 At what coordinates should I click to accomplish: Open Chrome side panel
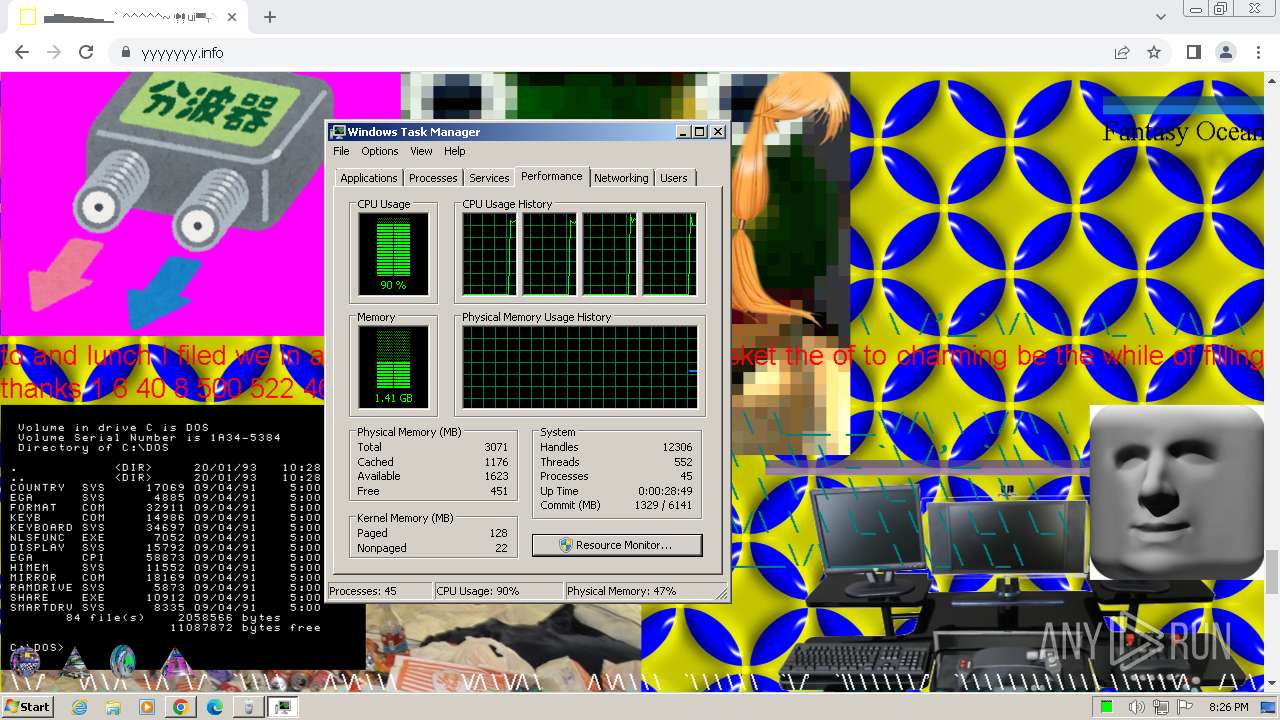coord(1193,52)
